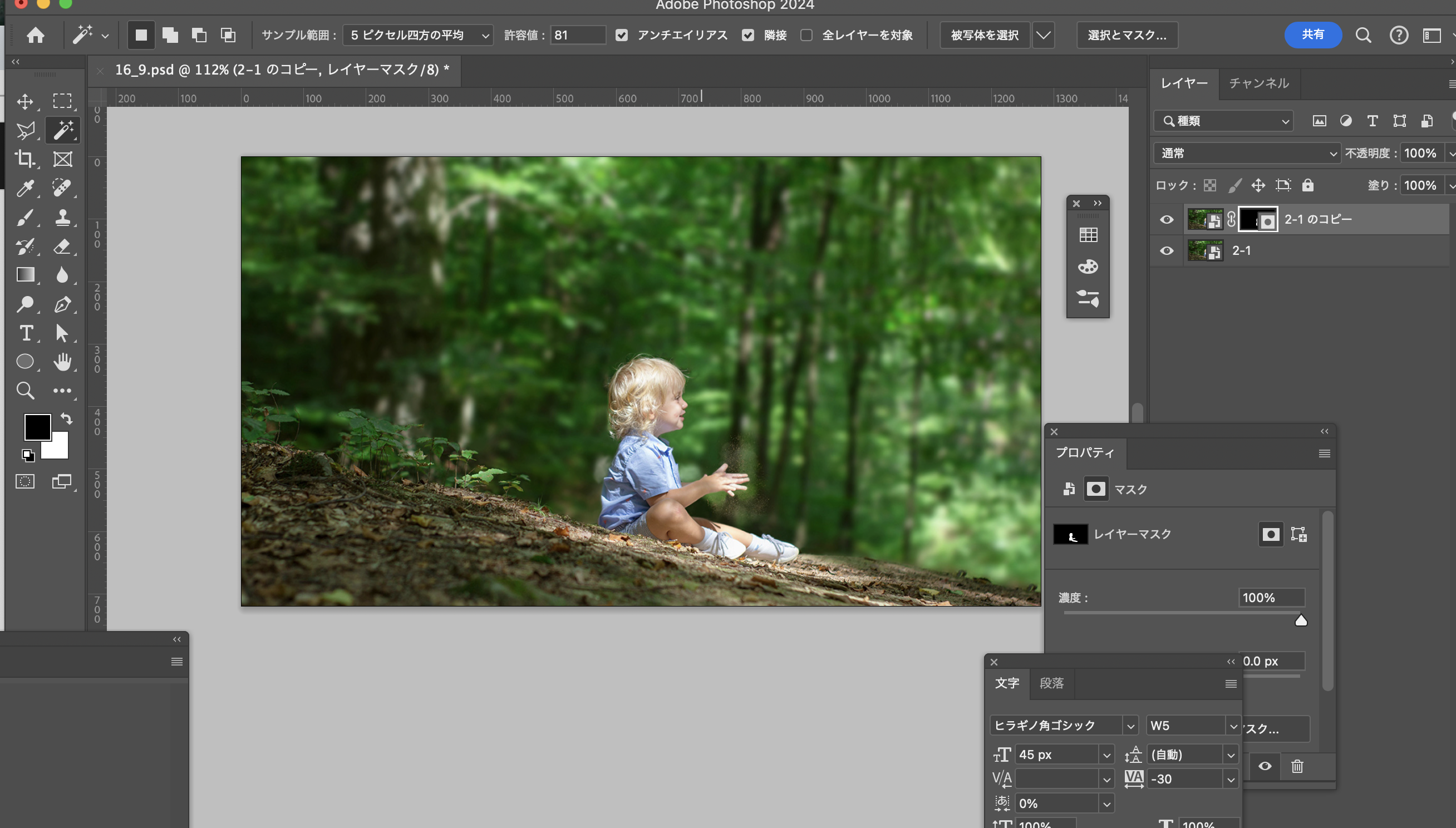Pick the Pen tool
1456x828 pixels.
click(x=62, y=304)
